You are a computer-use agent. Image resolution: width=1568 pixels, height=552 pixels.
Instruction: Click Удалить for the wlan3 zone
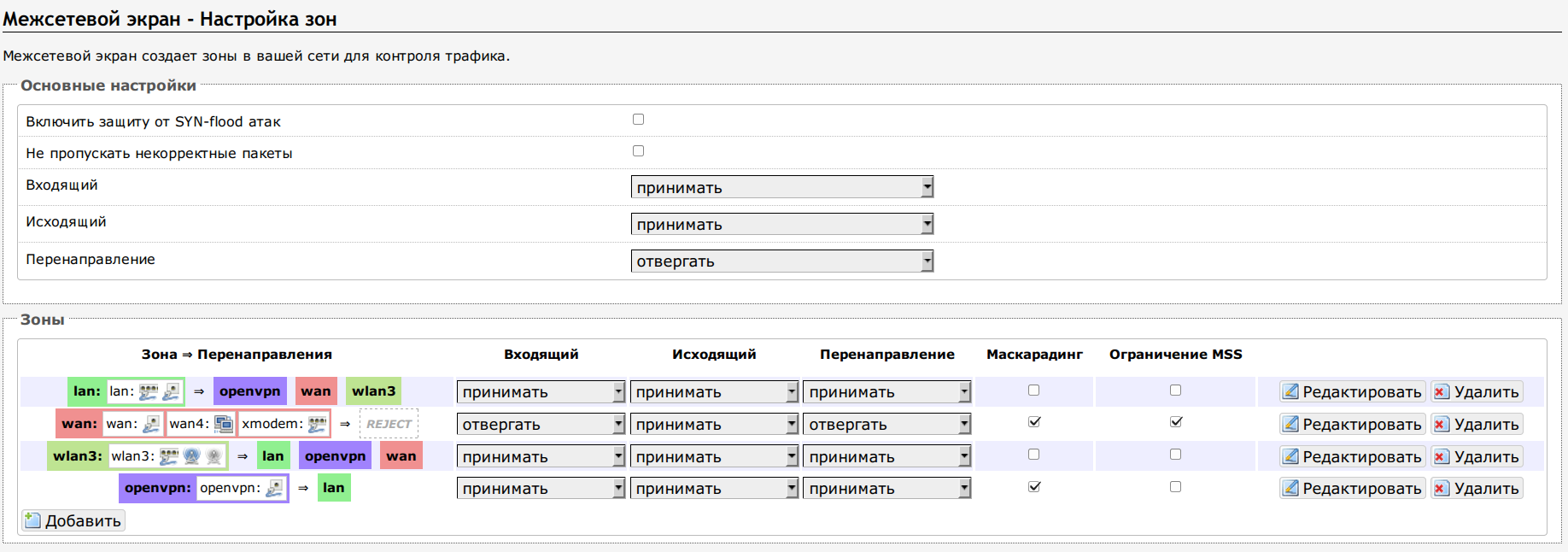coord(1477,457)
